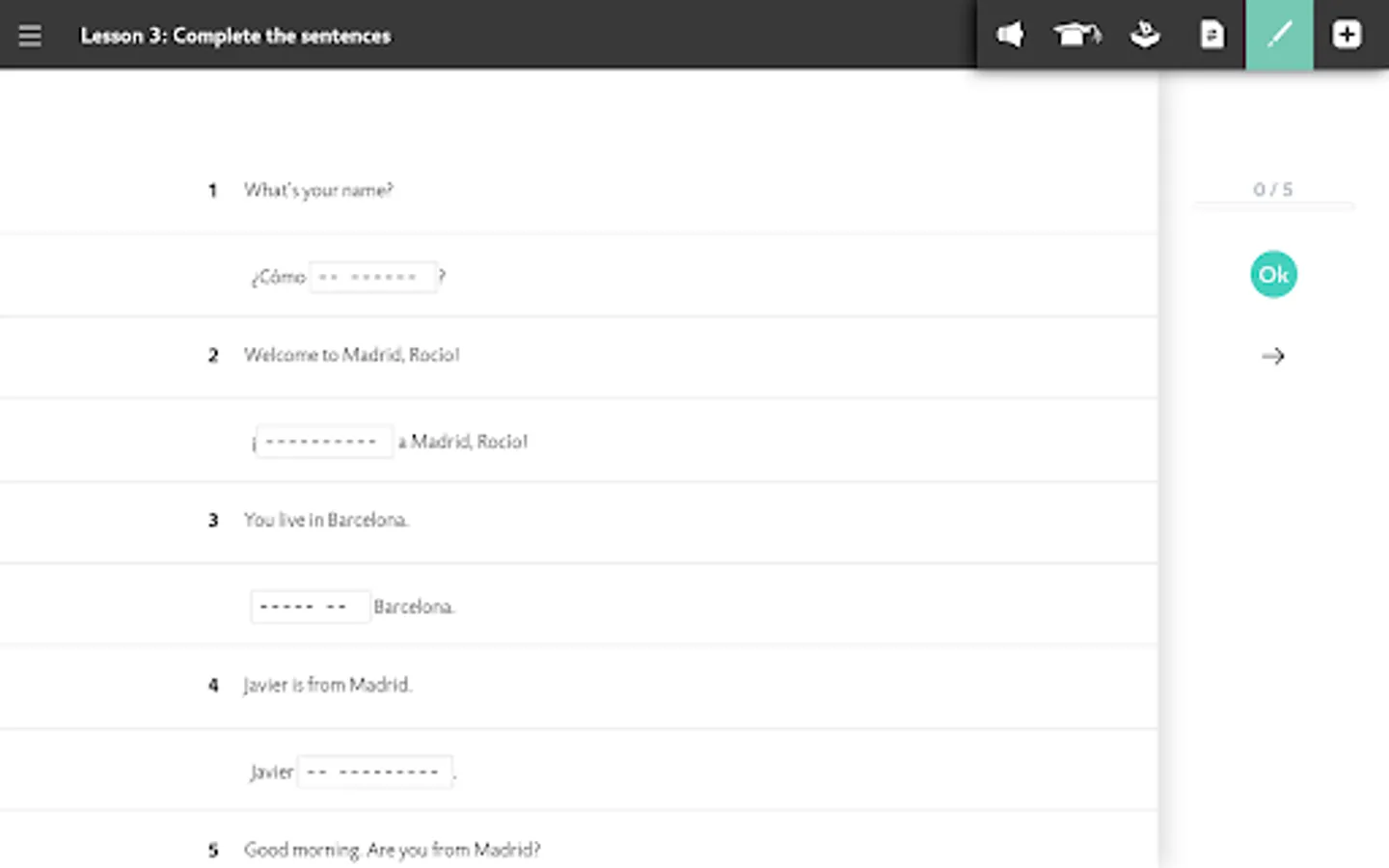Focus the blank before Barcelona

click(x=310, y=607)
